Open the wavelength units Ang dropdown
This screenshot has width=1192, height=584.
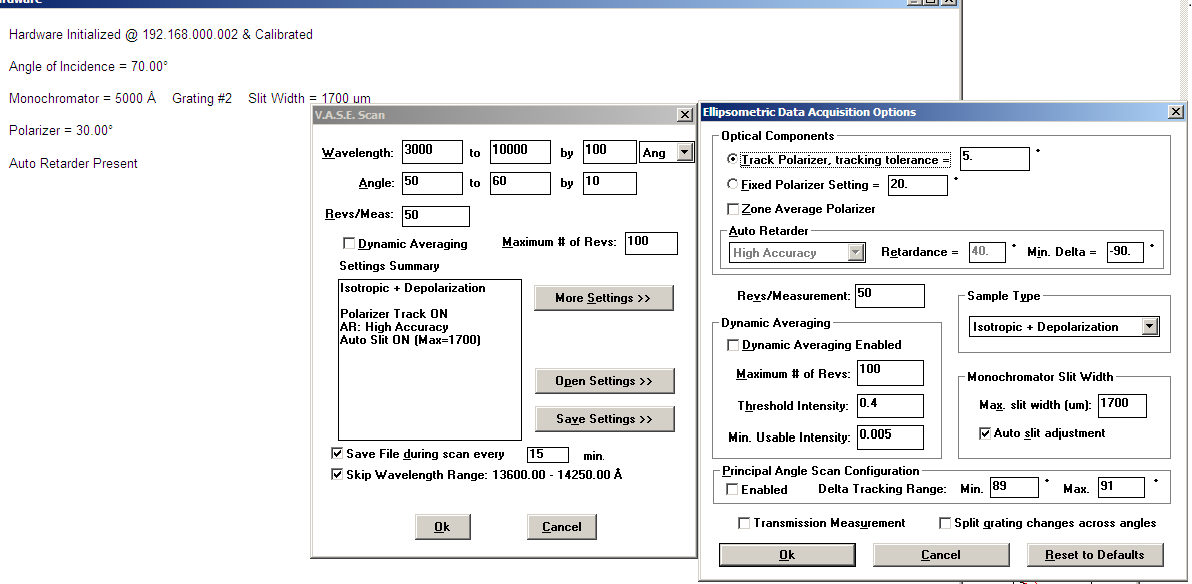(685, 152)
